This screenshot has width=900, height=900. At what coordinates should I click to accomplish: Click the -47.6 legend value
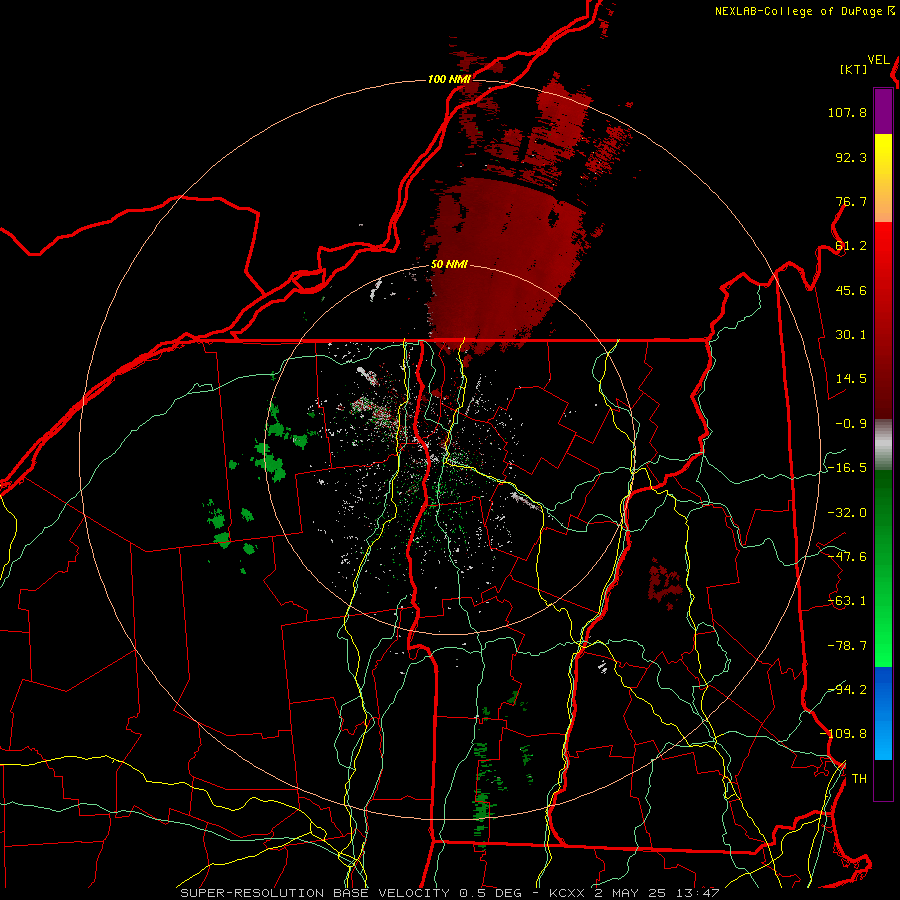(x=847, y=557)
